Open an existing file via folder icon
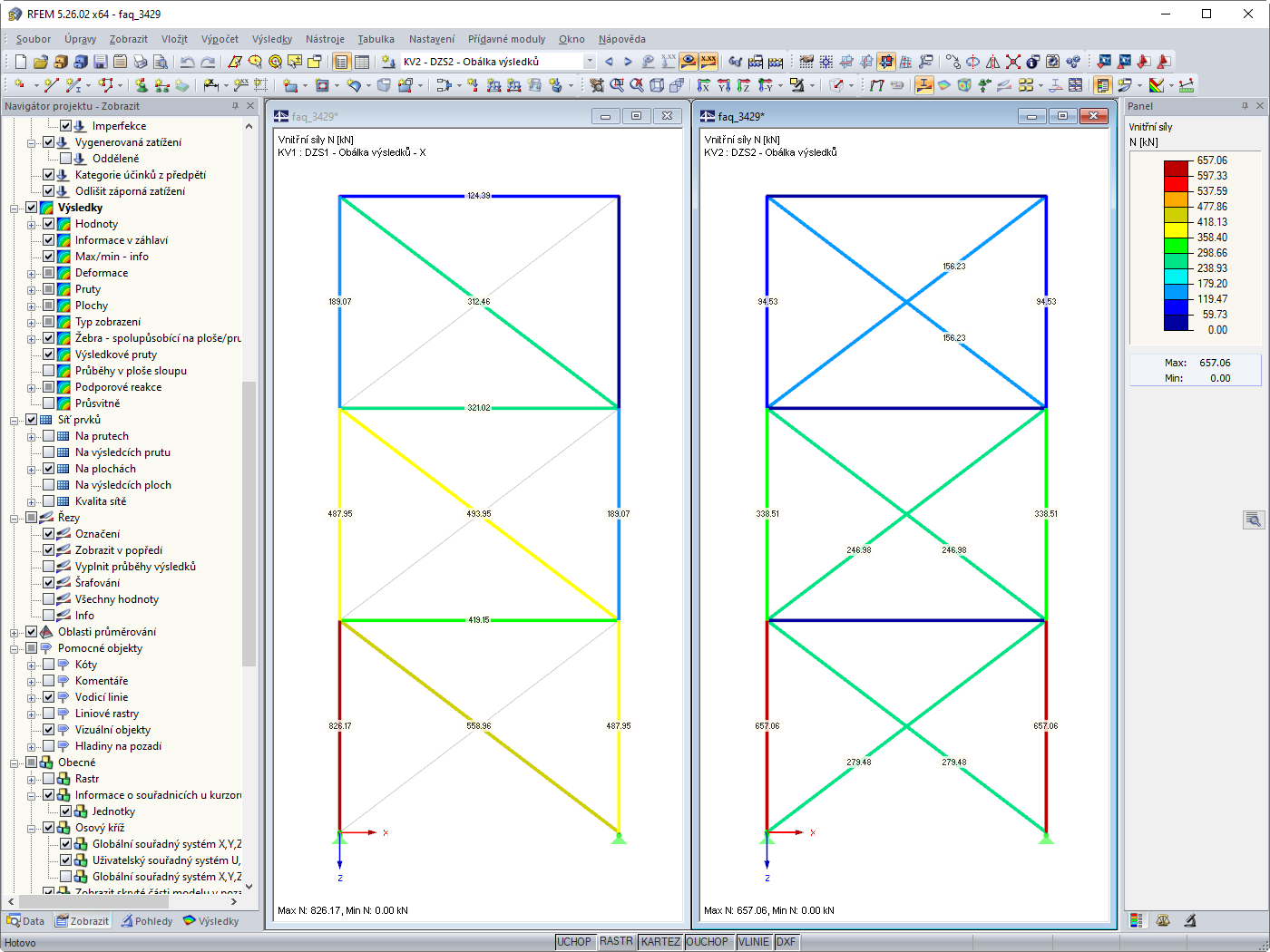The image size is (1270, 952). 41,62
